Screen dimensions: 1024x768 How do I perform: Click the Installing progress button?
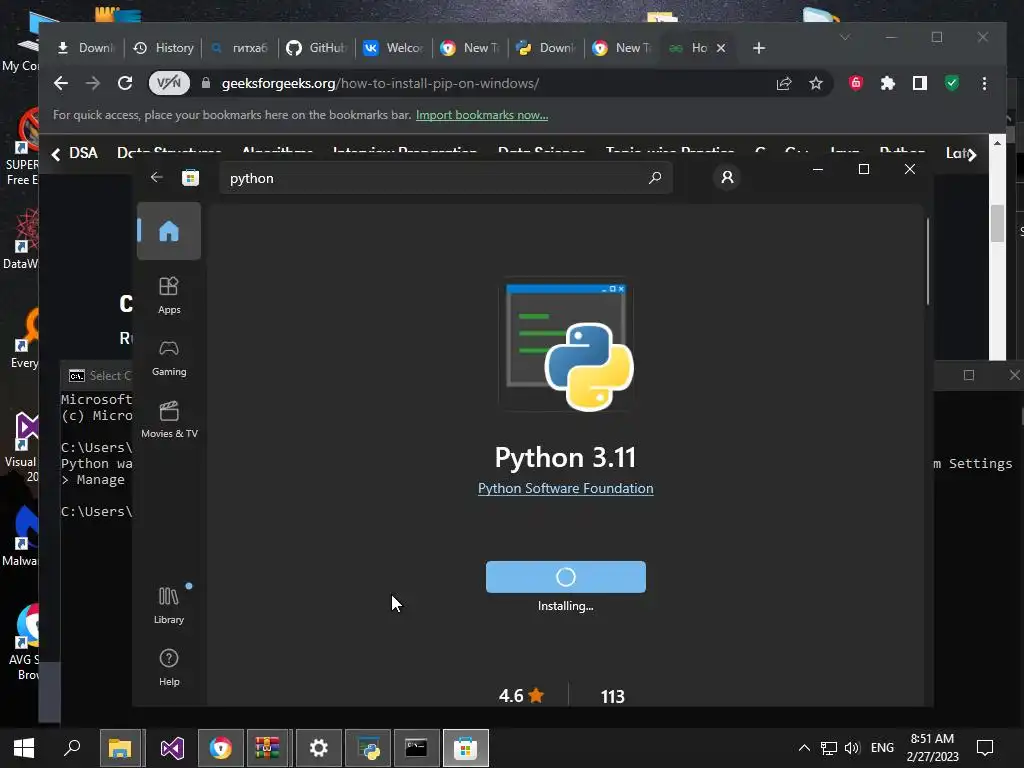(566, 577)
